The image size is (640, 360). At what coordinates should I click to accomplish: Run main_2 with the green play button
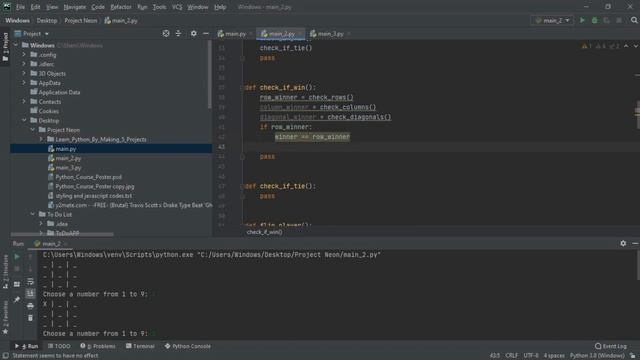point(582,20)
